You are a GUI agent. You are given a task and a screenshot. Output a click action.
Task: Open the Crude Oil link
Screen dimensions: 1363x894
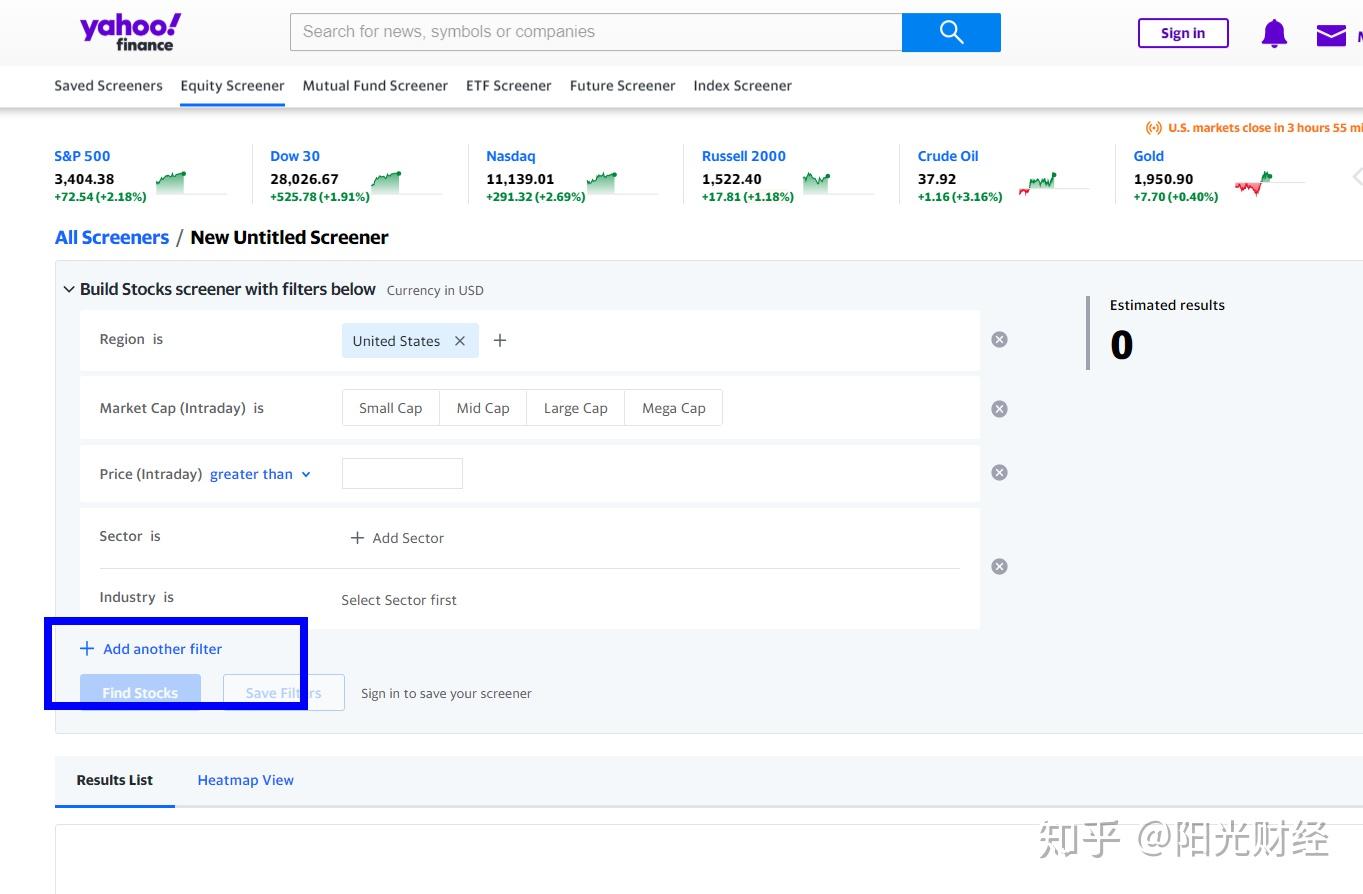pos(948,156)
